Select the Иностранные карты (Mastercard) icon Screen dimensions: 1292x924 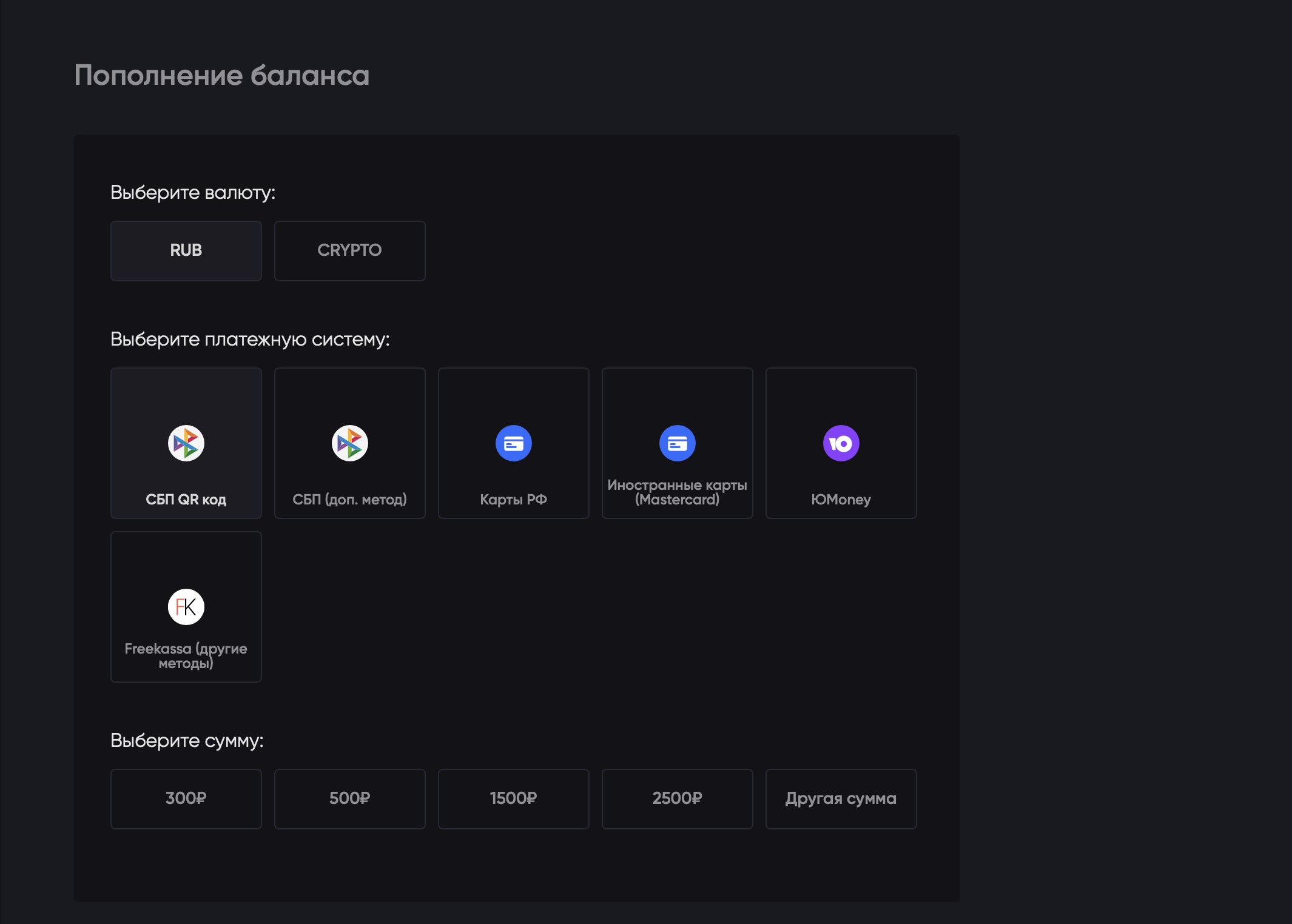678,443
